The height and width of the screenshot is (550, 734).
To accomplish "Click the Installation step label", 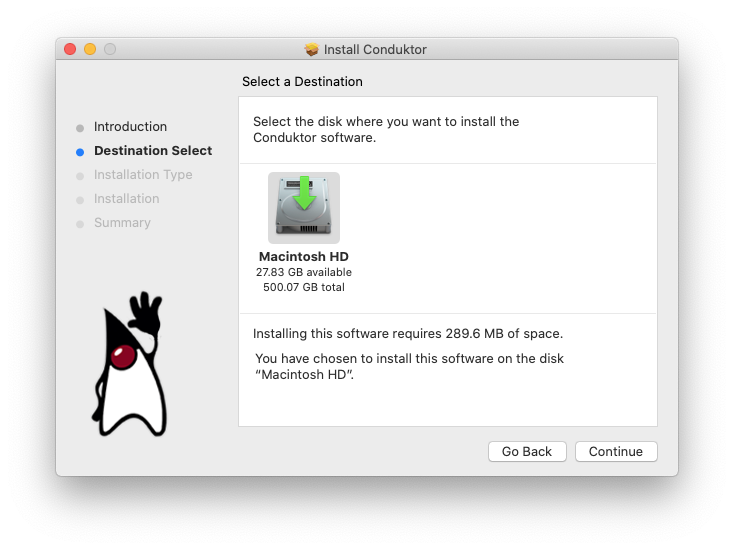I will (x=126, y=198).
